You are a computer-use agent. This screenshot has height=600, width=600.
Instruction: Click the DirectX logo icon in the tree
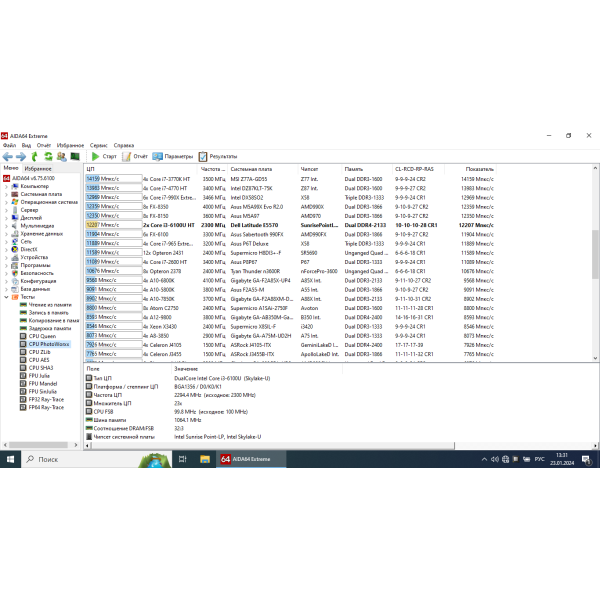point(15,249)
